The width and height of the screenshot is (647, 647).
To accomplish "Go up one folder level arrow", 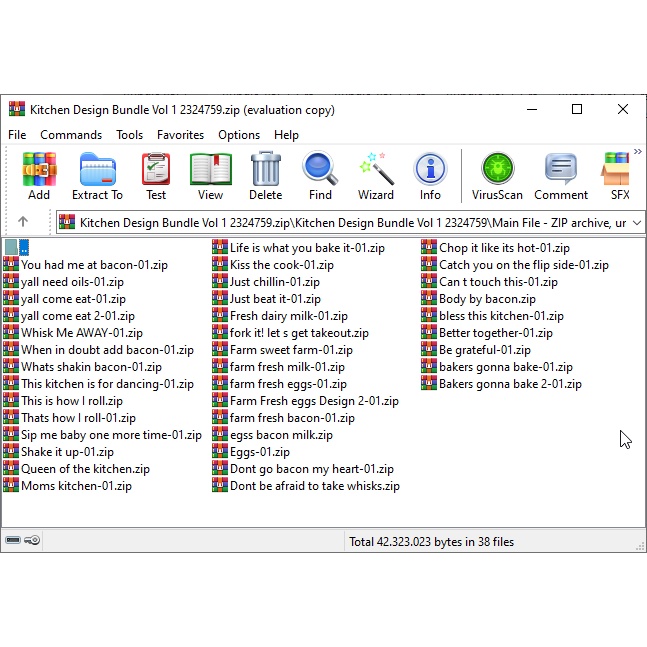I will pyautogui.click(x=23, y=222).
